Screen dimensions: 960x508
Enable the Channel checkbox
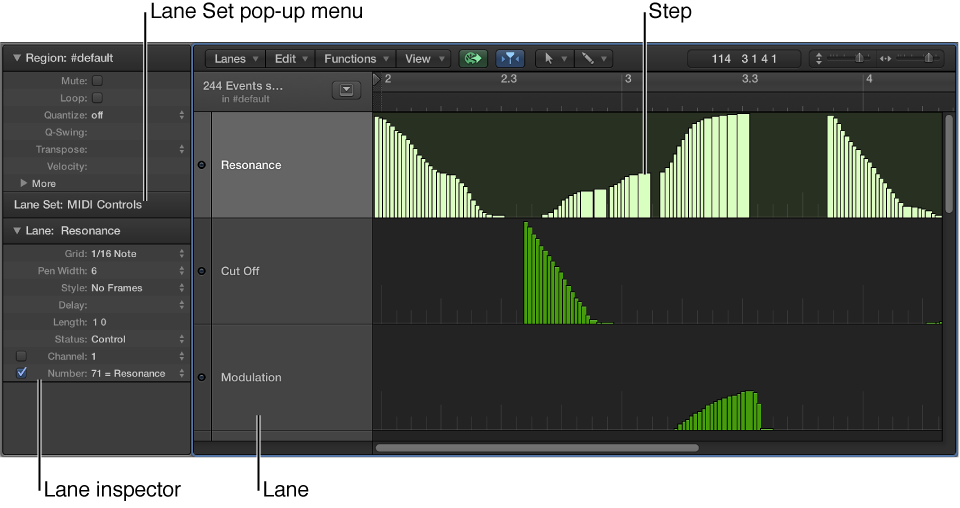(x=21, y=356)
